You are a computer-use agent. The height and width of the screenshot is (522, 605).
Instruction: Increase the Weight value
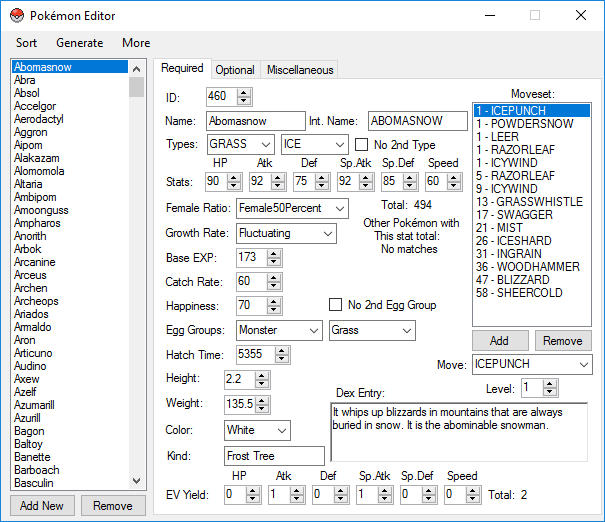(263, 399)
